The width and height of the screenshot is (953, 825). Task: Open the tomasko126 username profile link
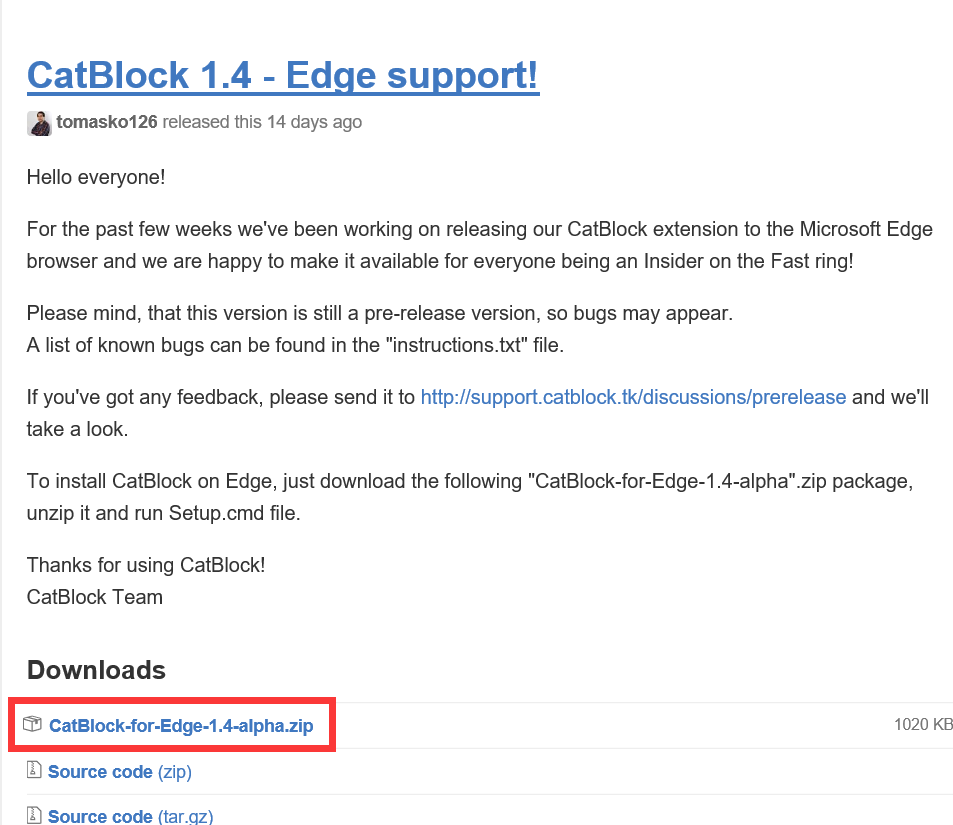[107, 122]
